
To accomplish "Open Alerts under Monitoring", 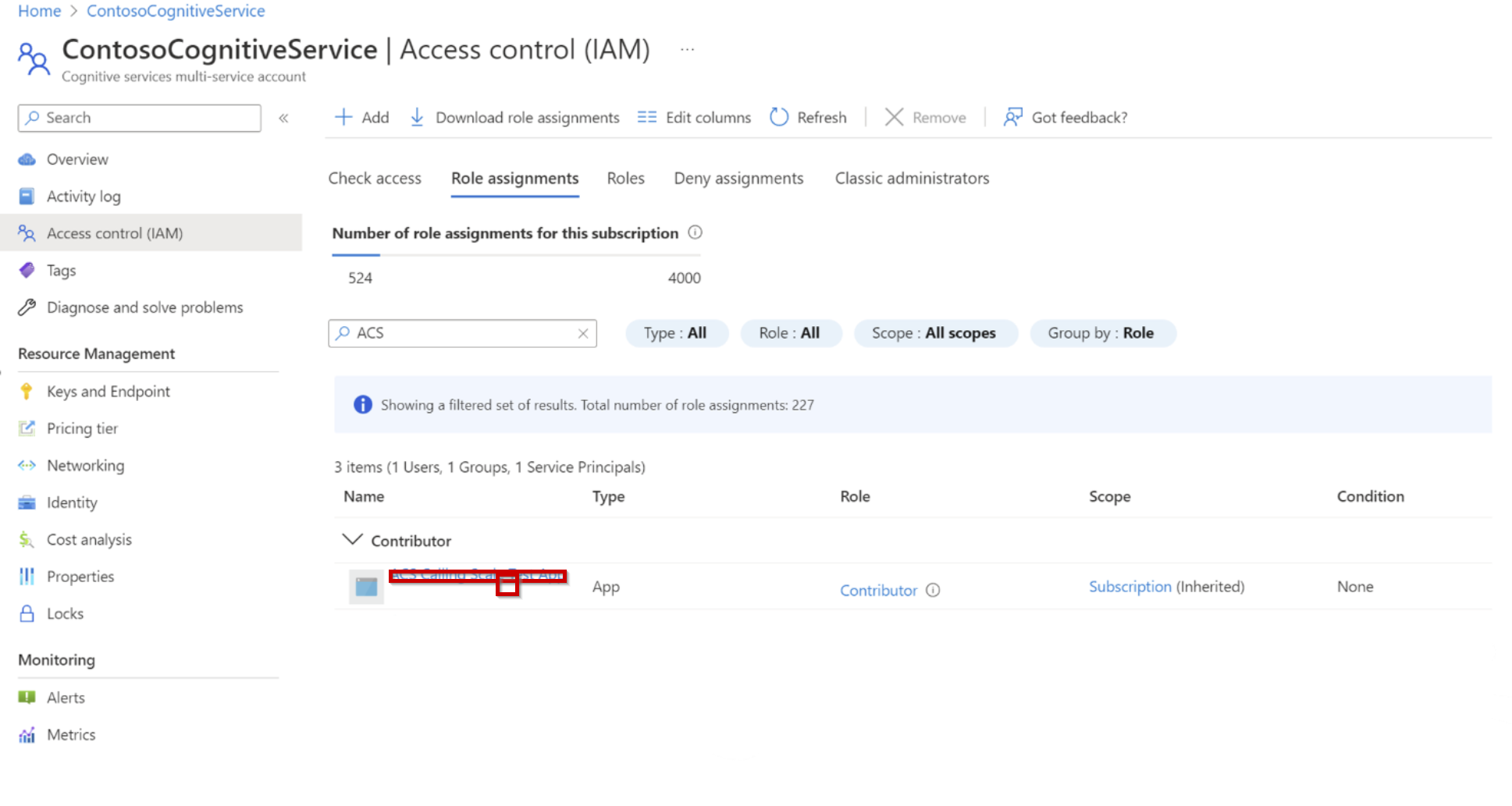I will click(x=66, y=698).
